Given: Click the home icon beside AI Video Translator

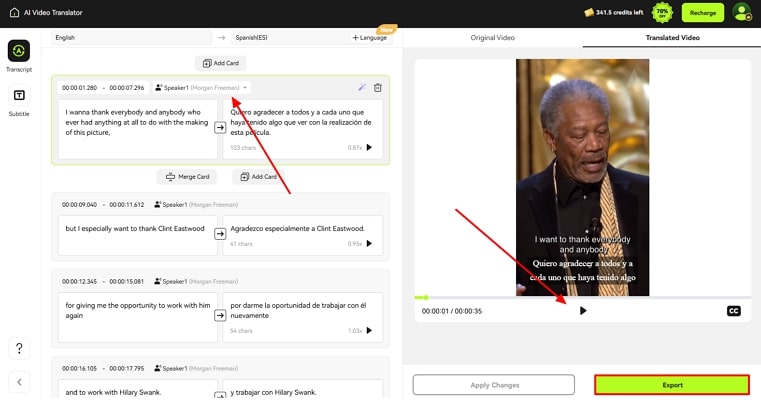Looking at the screenshot, I should coord(15,13).
